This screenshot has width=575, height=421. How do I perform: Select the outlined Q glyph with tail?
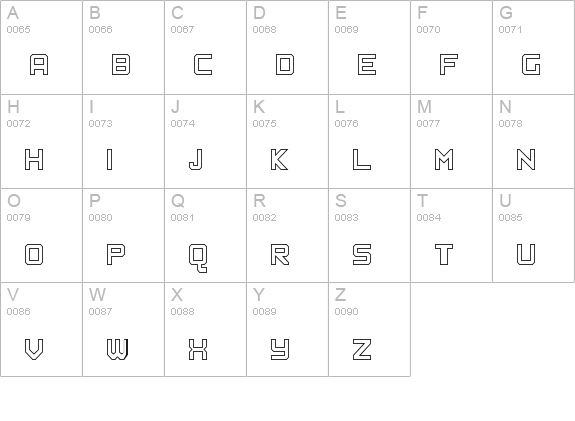click(198, 258)
